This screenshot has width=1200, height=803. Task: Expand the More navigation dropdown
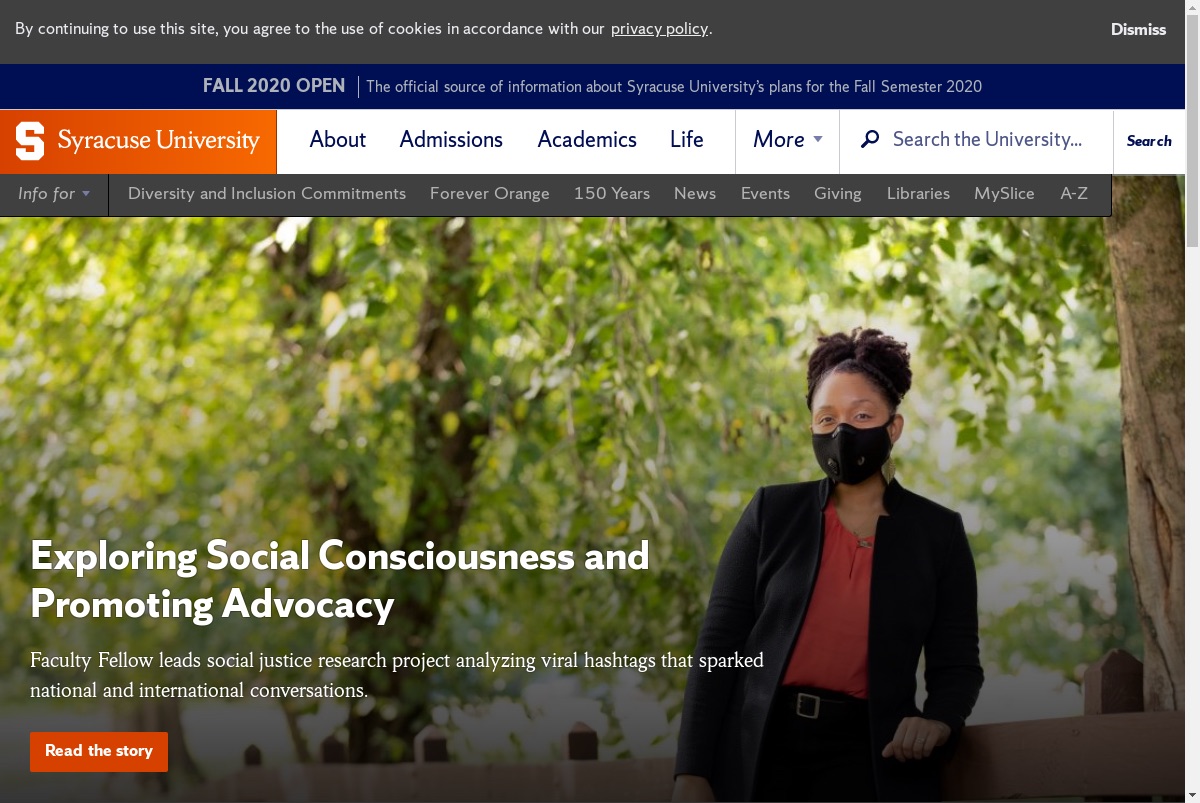[x=787, y=140]
